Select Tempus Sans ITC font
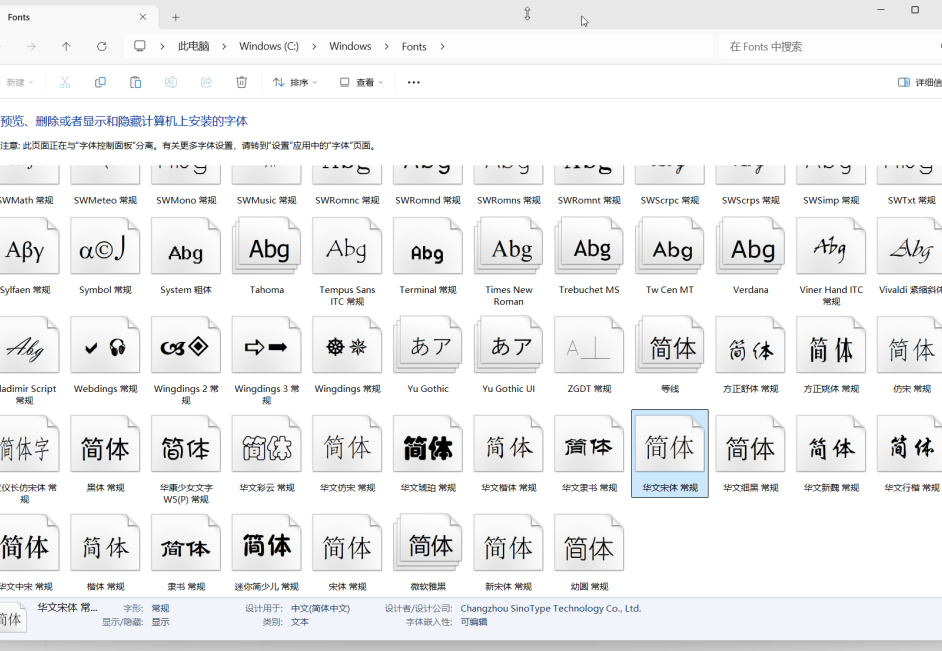The height and width of the screenshot is (651, 942). click(347, 262)
